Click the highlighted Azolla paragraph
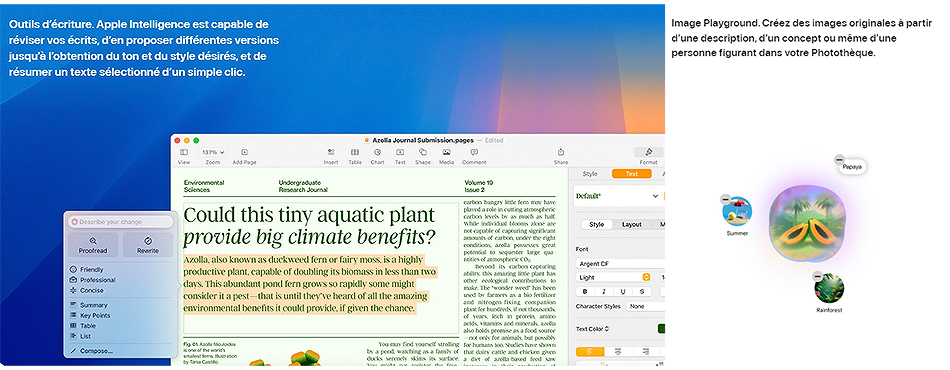The width and height of the screenshot is (950, 370). 310,284
